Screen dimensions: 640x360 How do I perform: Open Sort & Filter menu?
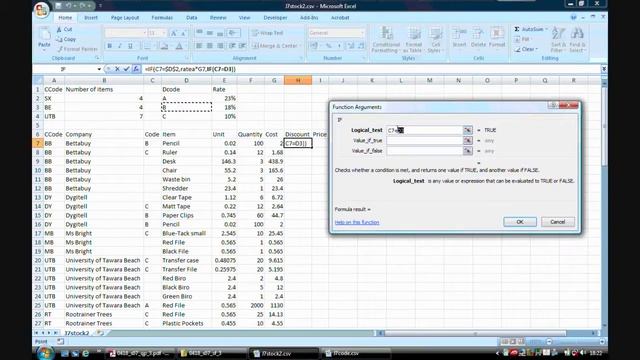[x=558, y=40]
